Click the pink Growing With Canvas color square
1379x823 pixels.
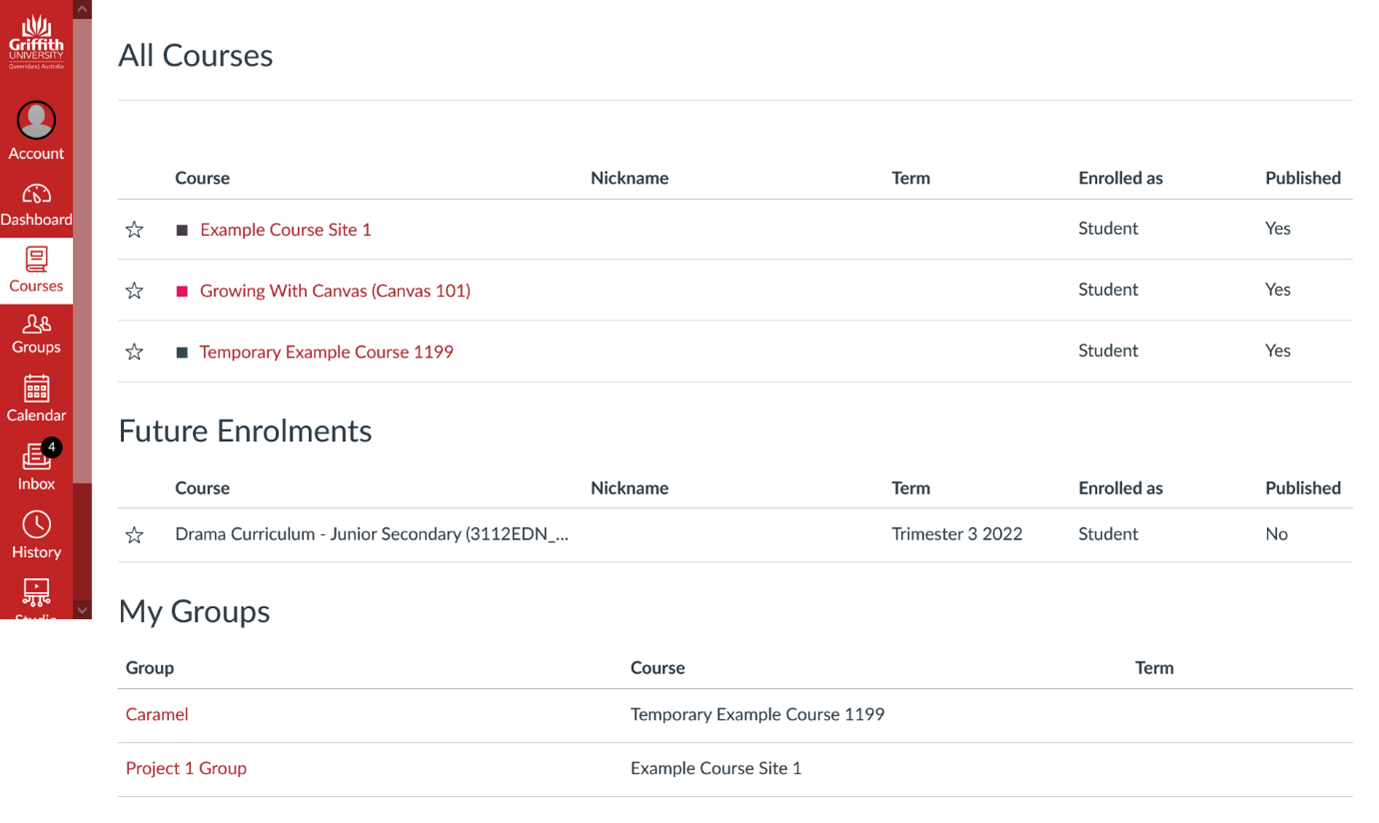182,291
